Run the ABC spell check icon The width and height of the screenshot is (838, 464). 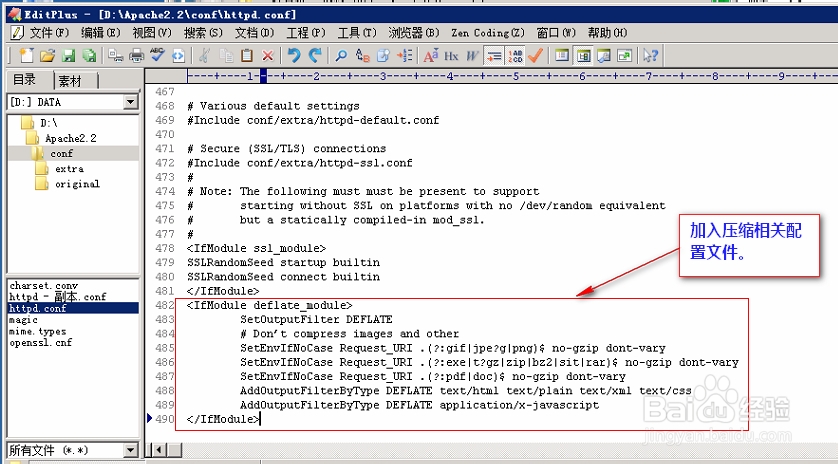click(x=157, y=55)
